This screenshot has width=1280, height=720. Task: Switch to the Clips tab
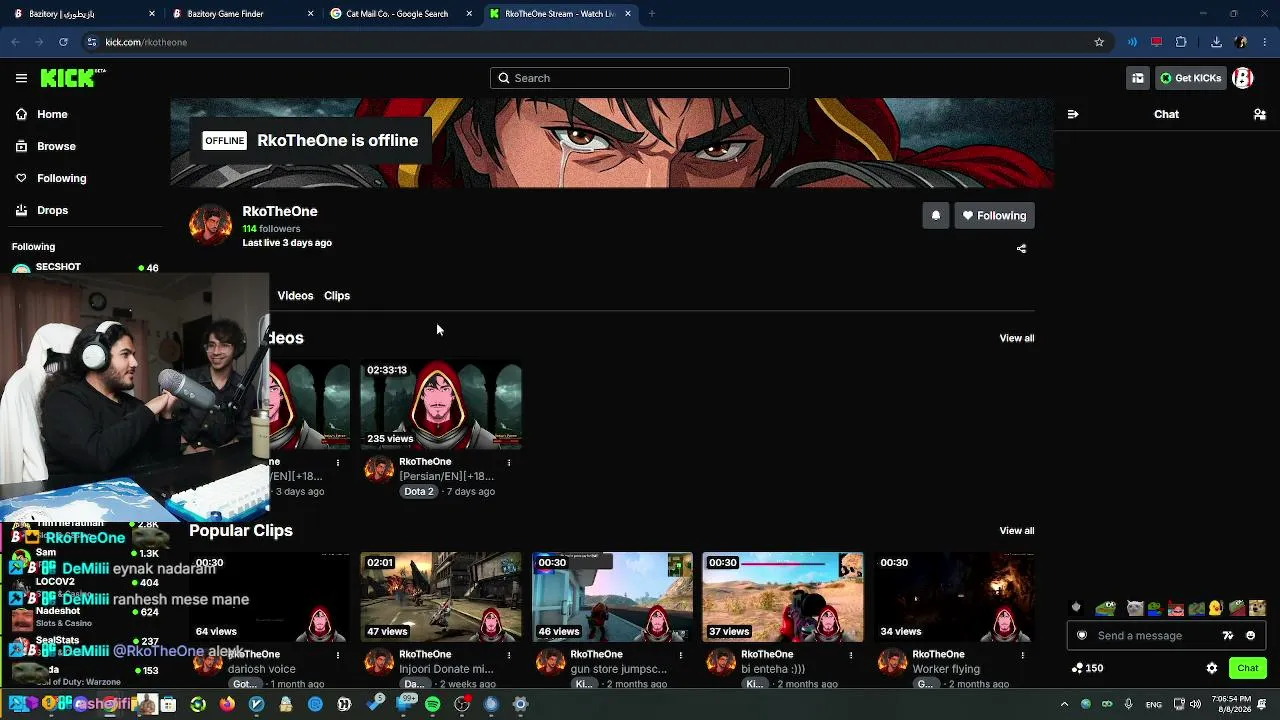click(337, 296)
